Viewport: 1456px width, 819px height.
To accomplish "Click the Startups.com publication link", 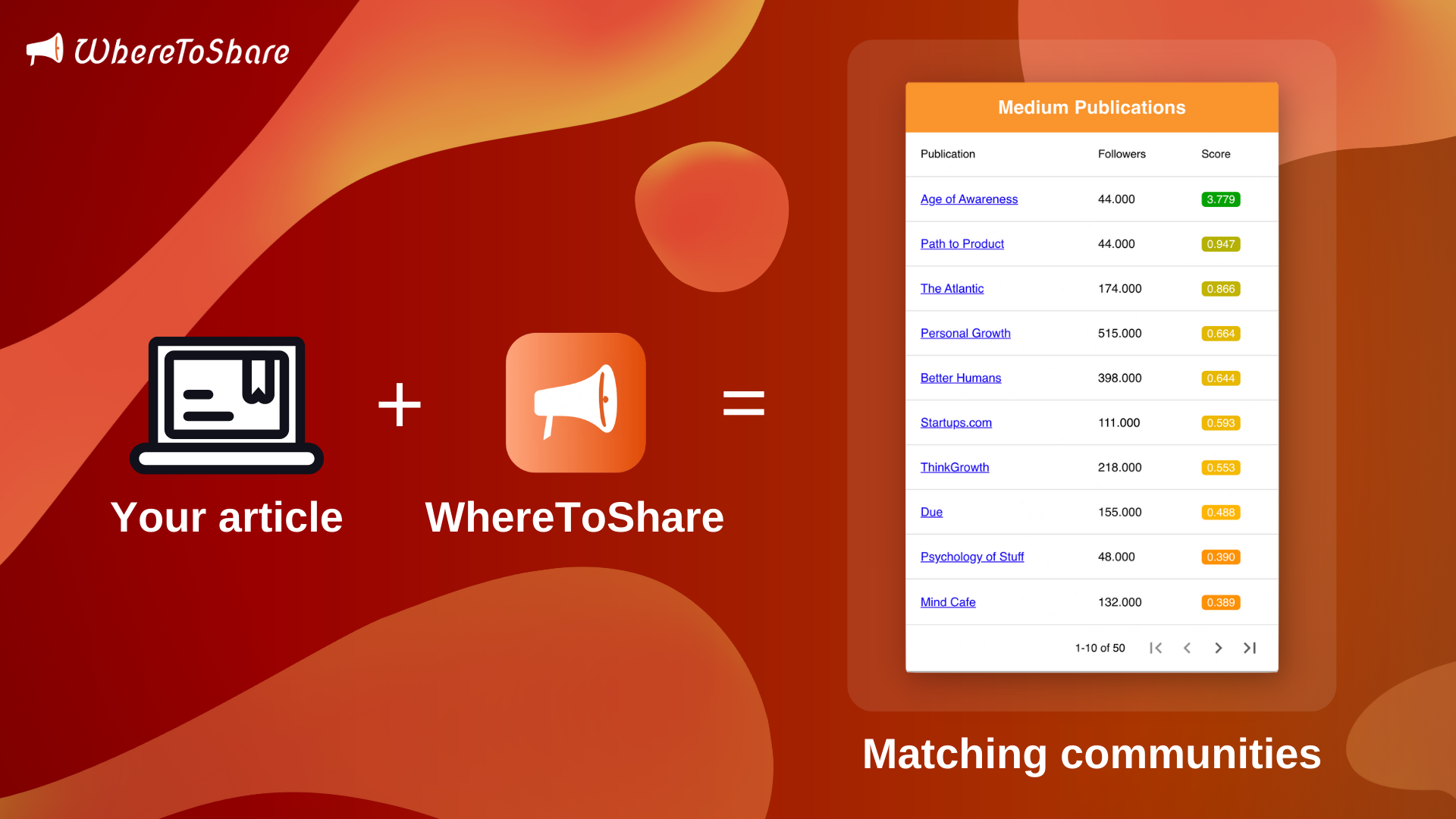I will click(x=955, y=422).
